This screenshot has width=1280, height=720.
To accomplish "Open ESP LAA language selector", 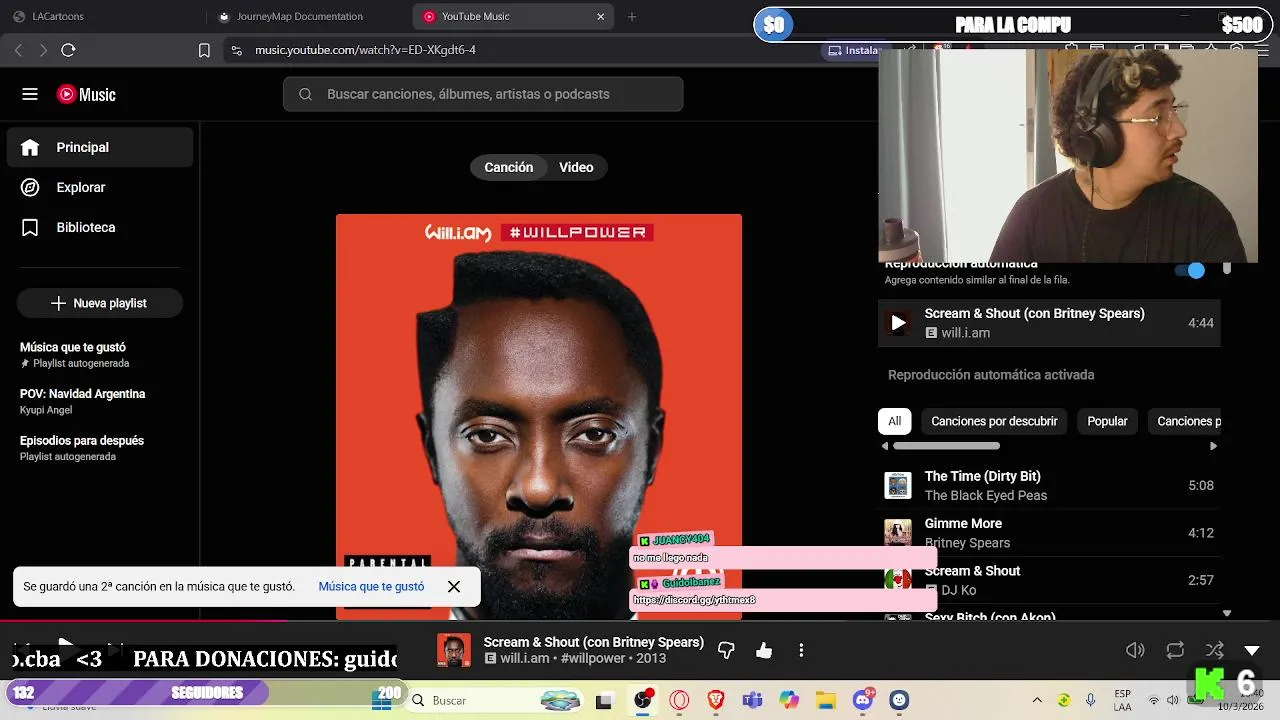I will (1122, 700).
